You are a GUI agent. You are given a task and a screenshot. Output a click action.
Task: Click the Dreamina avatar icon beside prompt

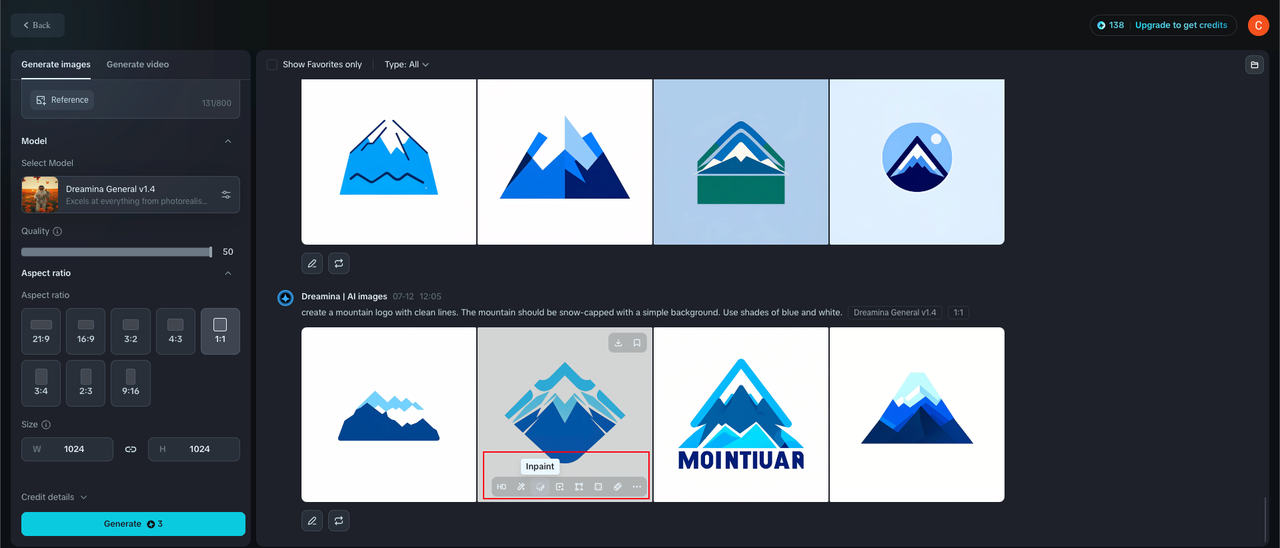click(x=285, y=298)
